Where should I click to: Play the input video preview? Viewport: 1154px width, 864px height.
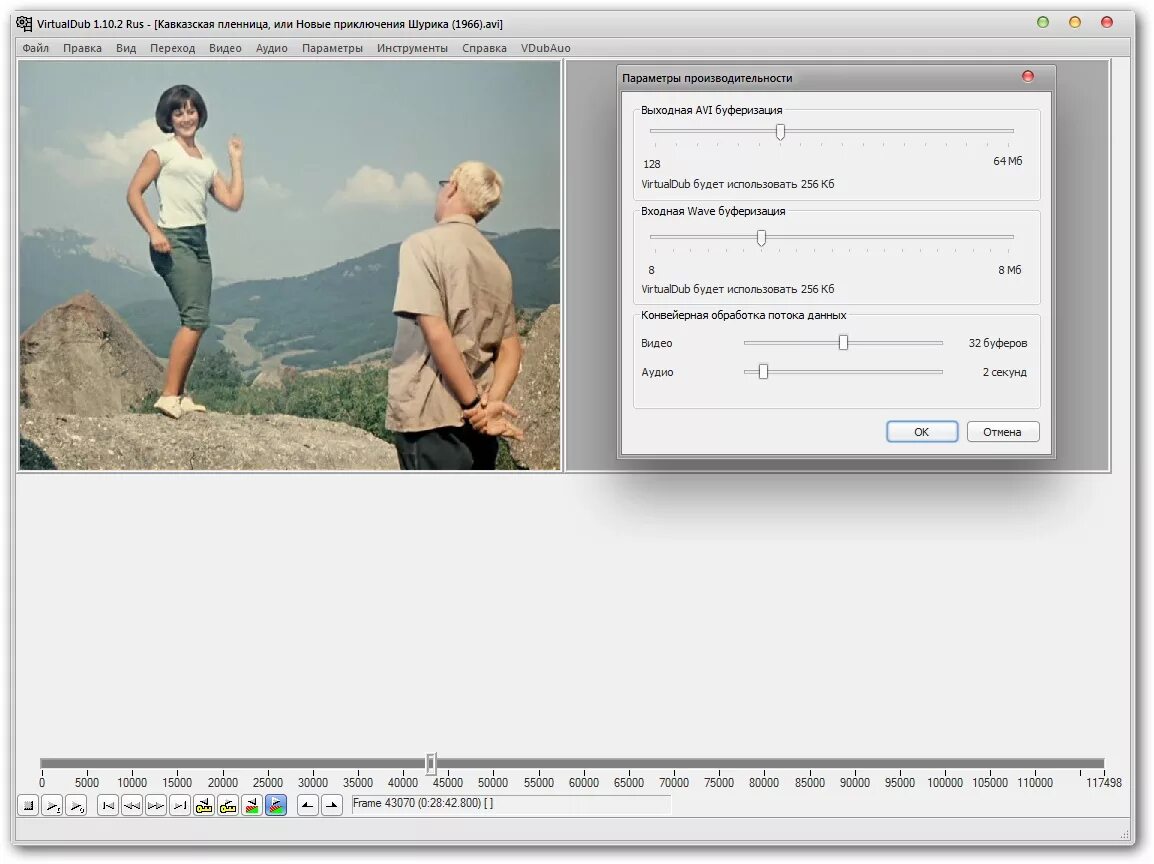tap(52, 806)
